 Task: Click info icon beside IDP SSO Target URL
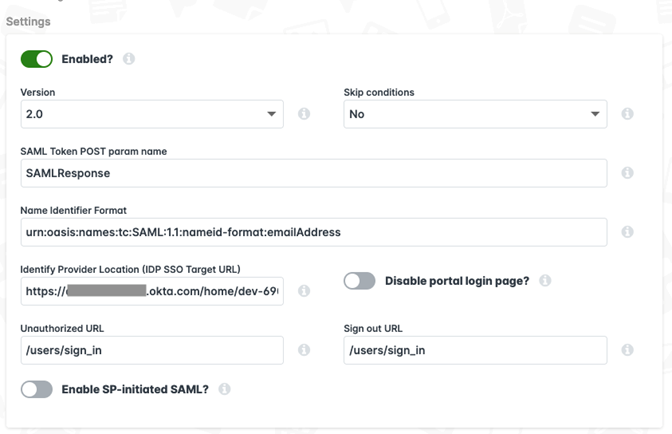click(304, 291)
